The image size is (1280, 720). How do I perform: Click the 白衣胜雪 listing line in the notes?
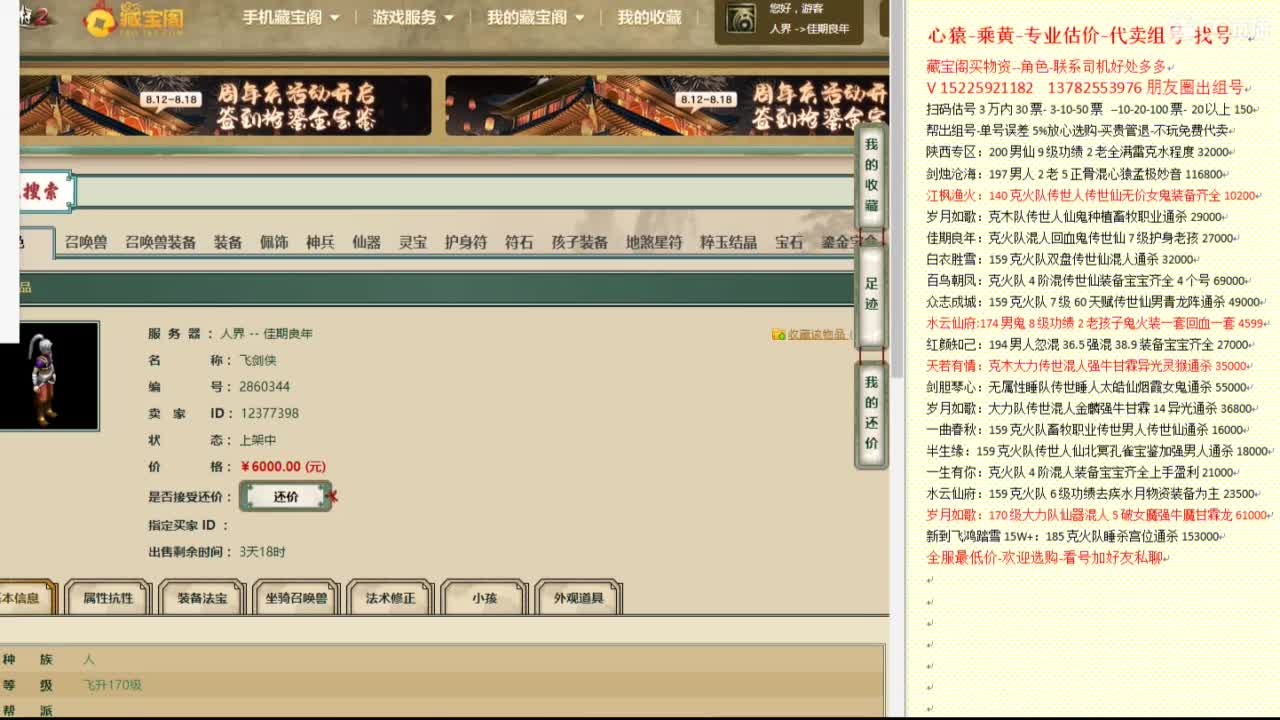1063,259
